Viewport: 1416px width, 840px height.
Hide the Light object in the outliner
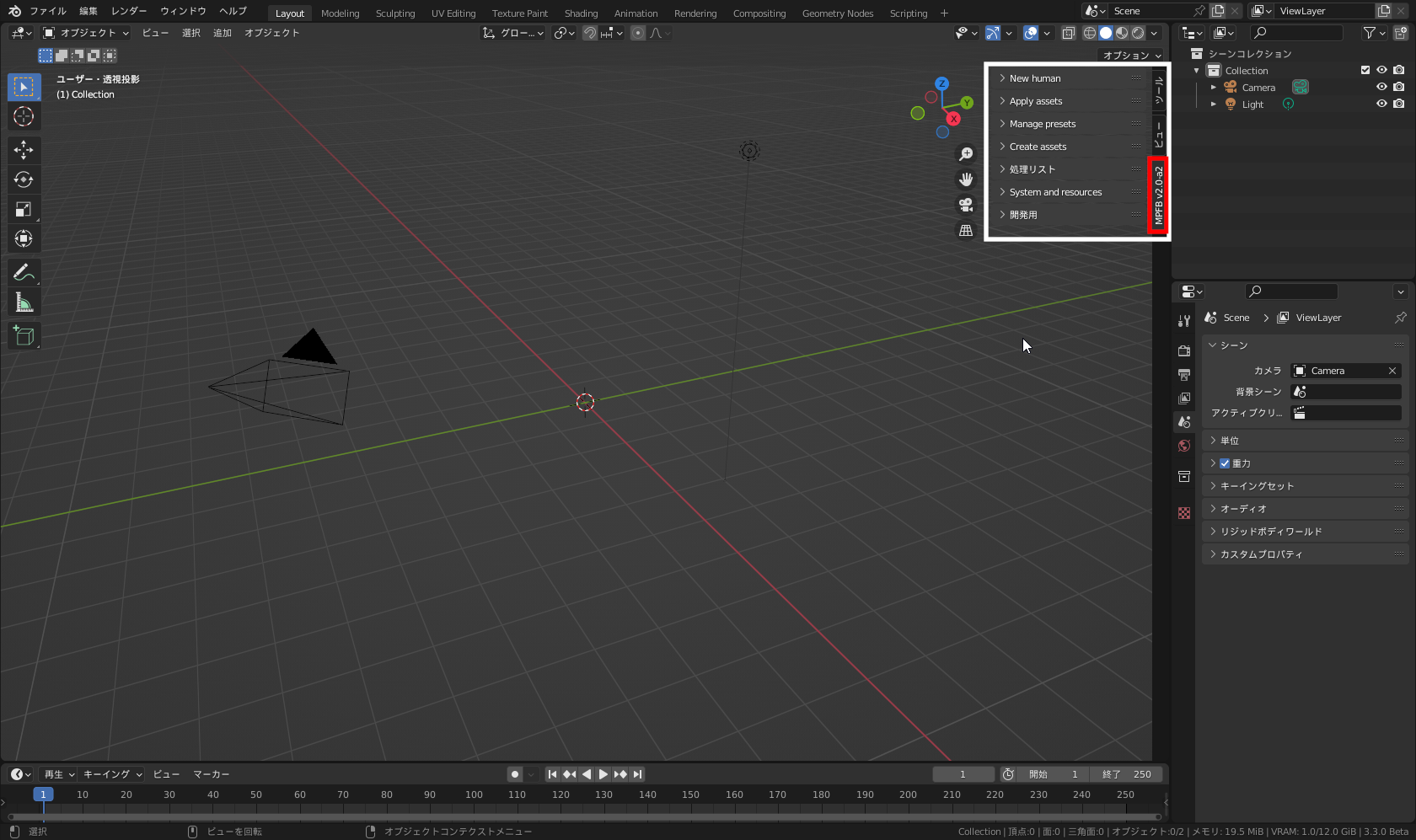1381,104
